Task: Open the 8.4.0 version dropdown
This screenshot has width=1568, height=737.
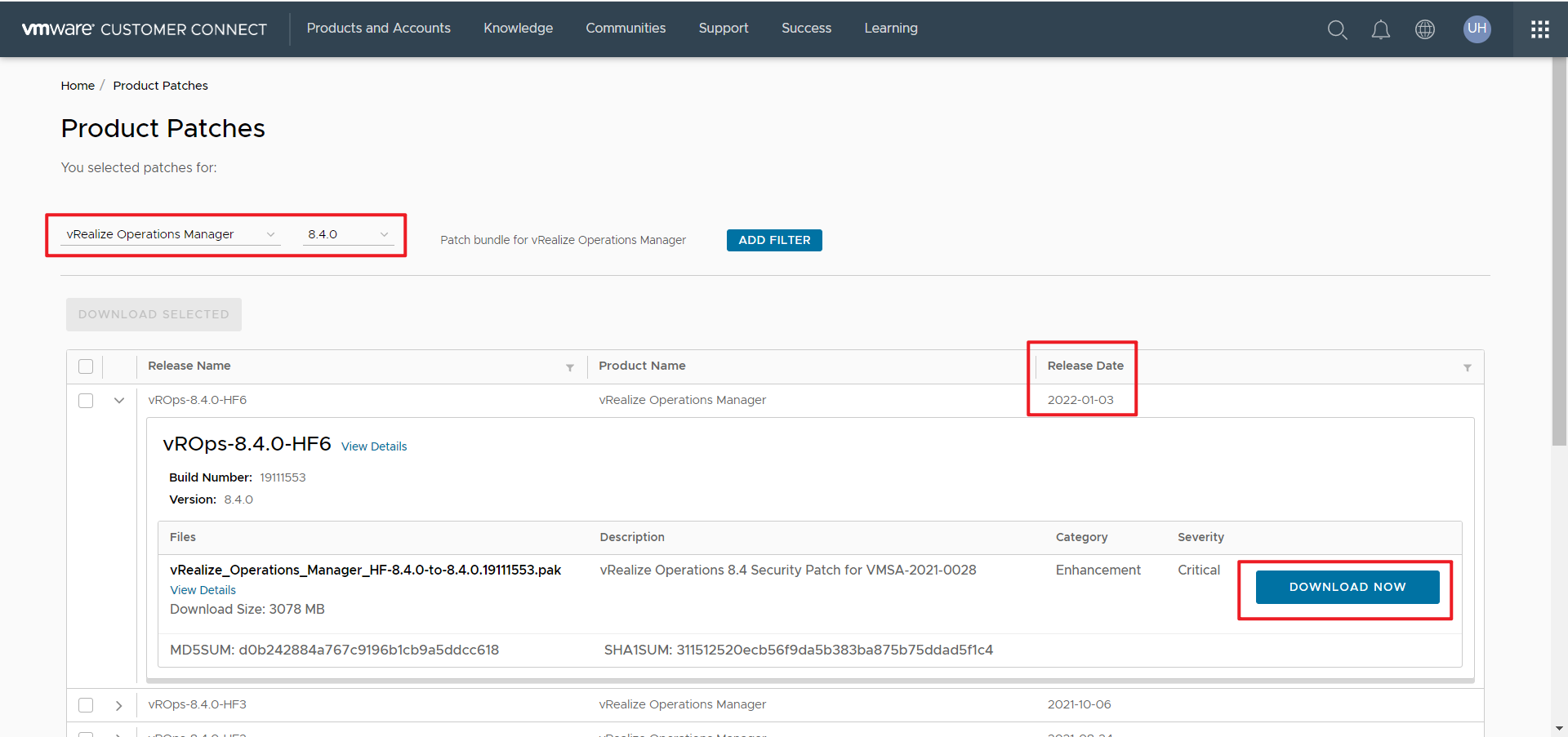Action: coord(348,234)
